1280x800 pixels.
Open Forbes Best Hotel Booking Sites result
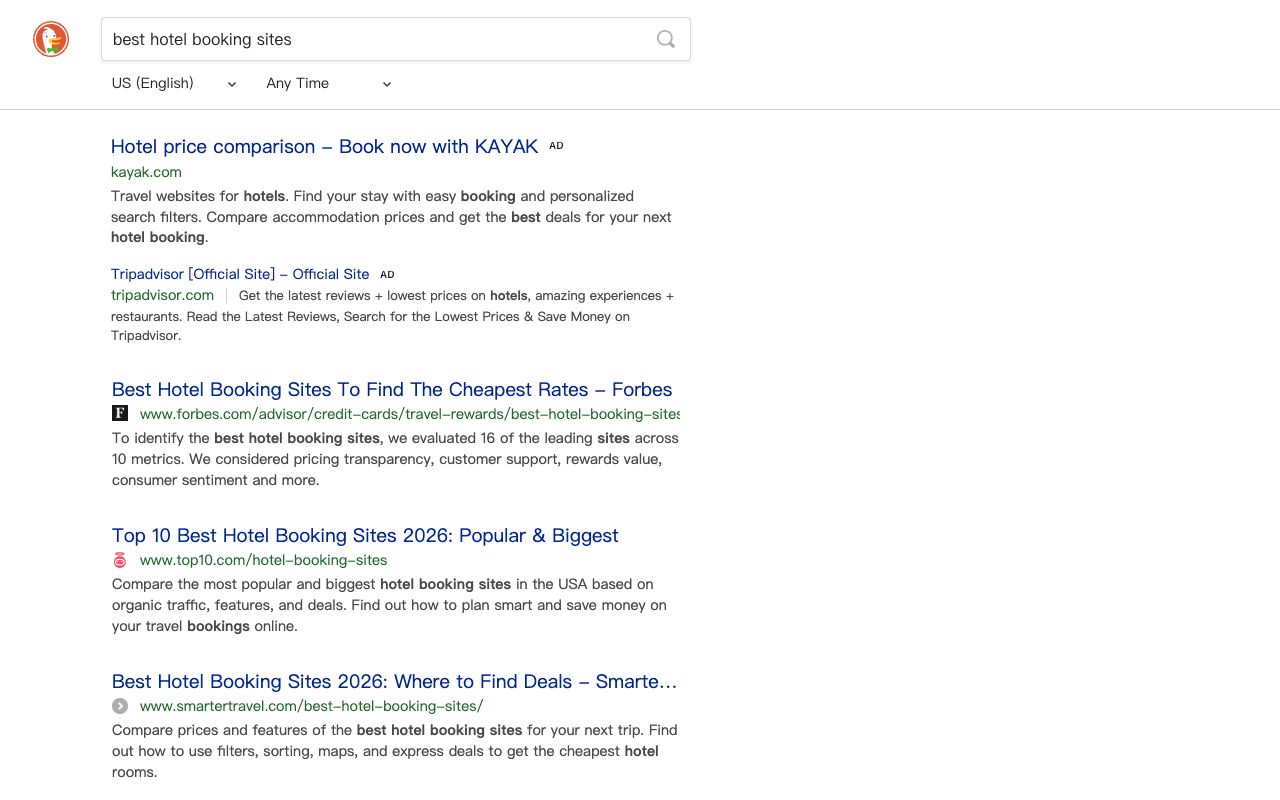[x=392, y=389]
